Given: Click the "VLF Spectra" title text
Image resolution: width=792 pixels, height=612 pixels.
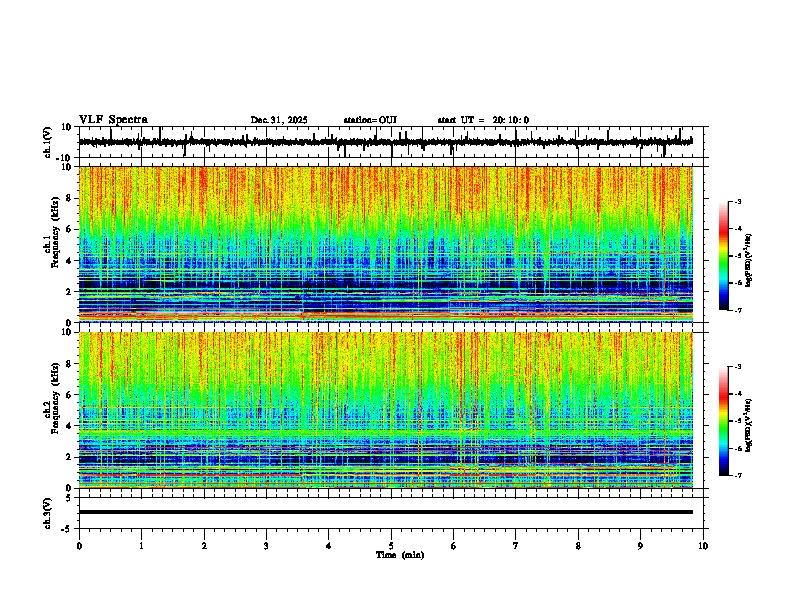Looking at the screenshot, I should tap(113, 120).
